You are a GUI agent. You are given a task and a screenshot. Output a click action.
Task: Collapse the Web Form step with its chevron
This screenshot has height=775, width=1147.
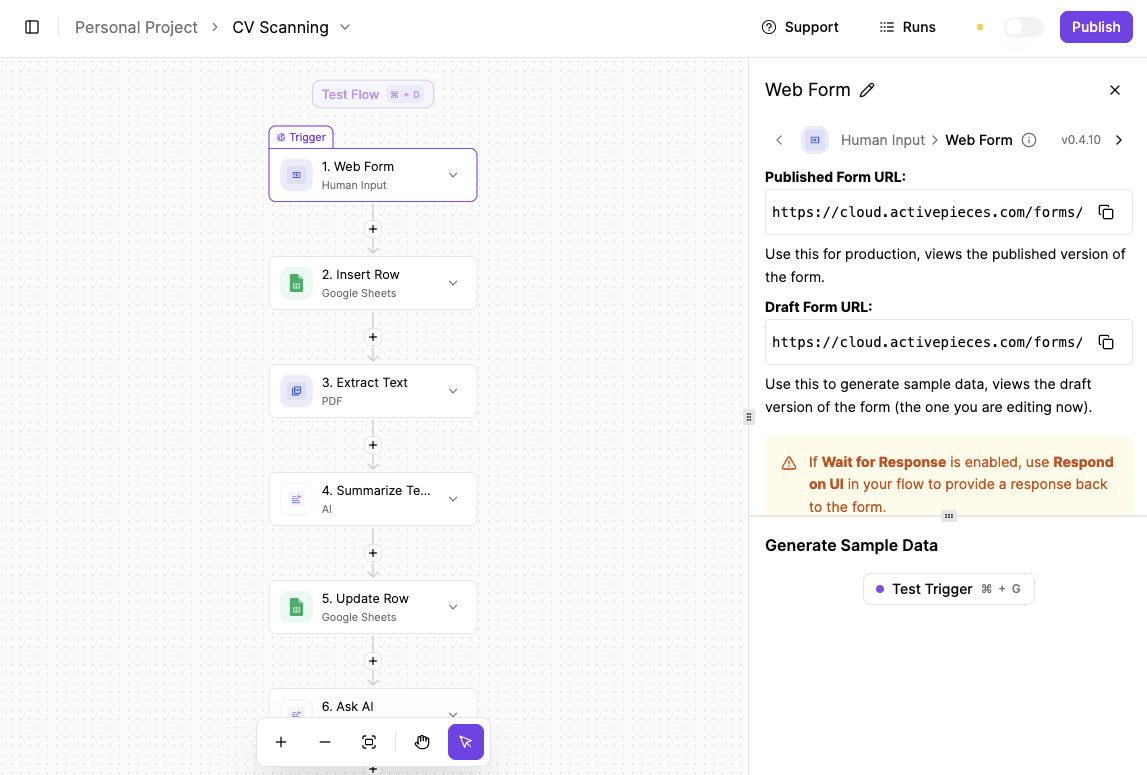coord(453,174)
